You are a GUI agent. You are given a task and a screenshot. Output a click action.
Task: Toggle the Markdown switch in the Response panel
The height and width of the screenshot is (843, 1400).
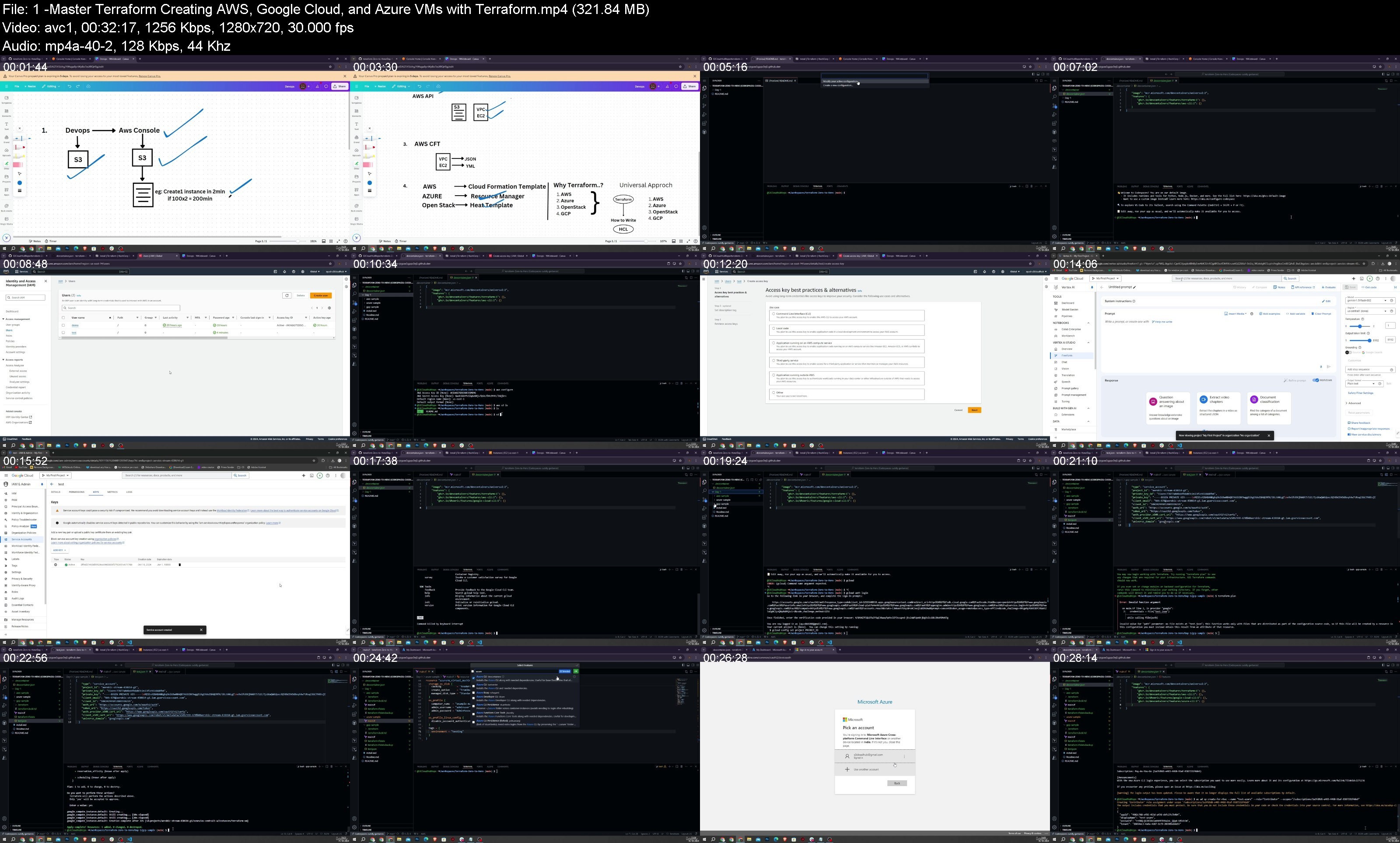click(x=1316, y=380)
